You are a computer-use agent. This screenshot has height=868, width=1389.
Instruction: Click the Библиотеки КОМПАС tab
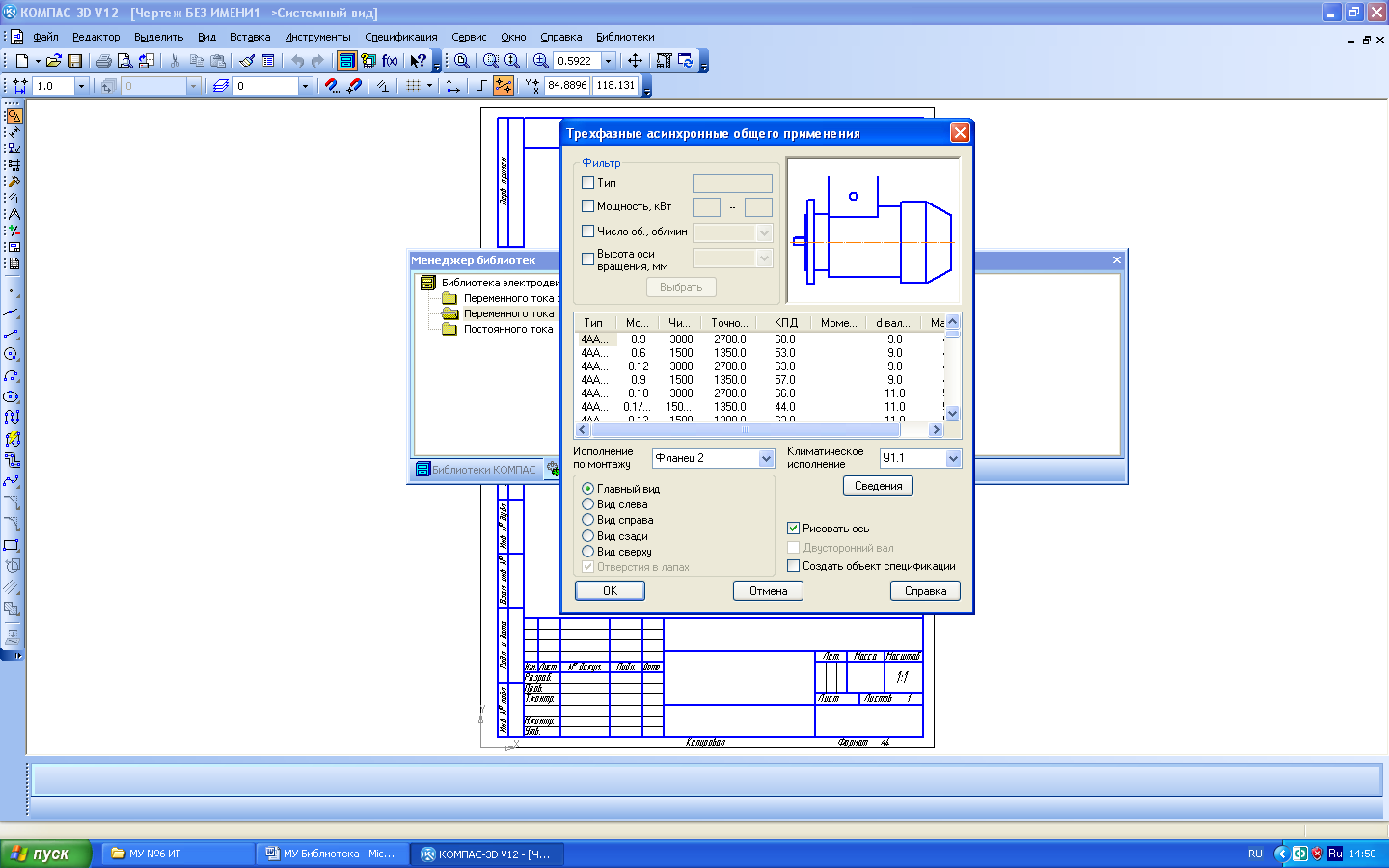(477, 470)
